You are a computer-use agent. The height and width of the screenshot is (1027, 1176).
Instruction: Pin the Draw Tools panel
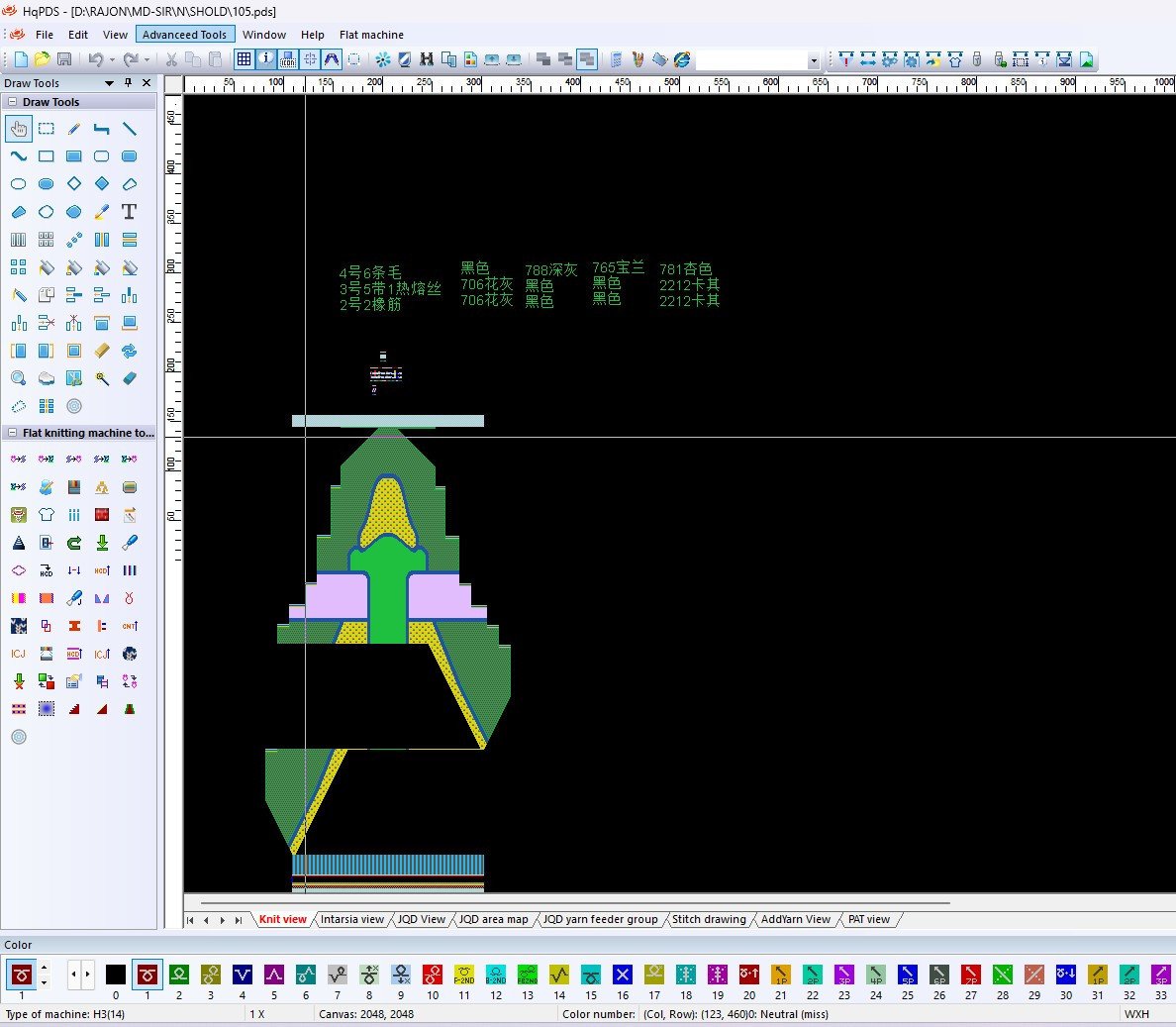tap(128, 83)
